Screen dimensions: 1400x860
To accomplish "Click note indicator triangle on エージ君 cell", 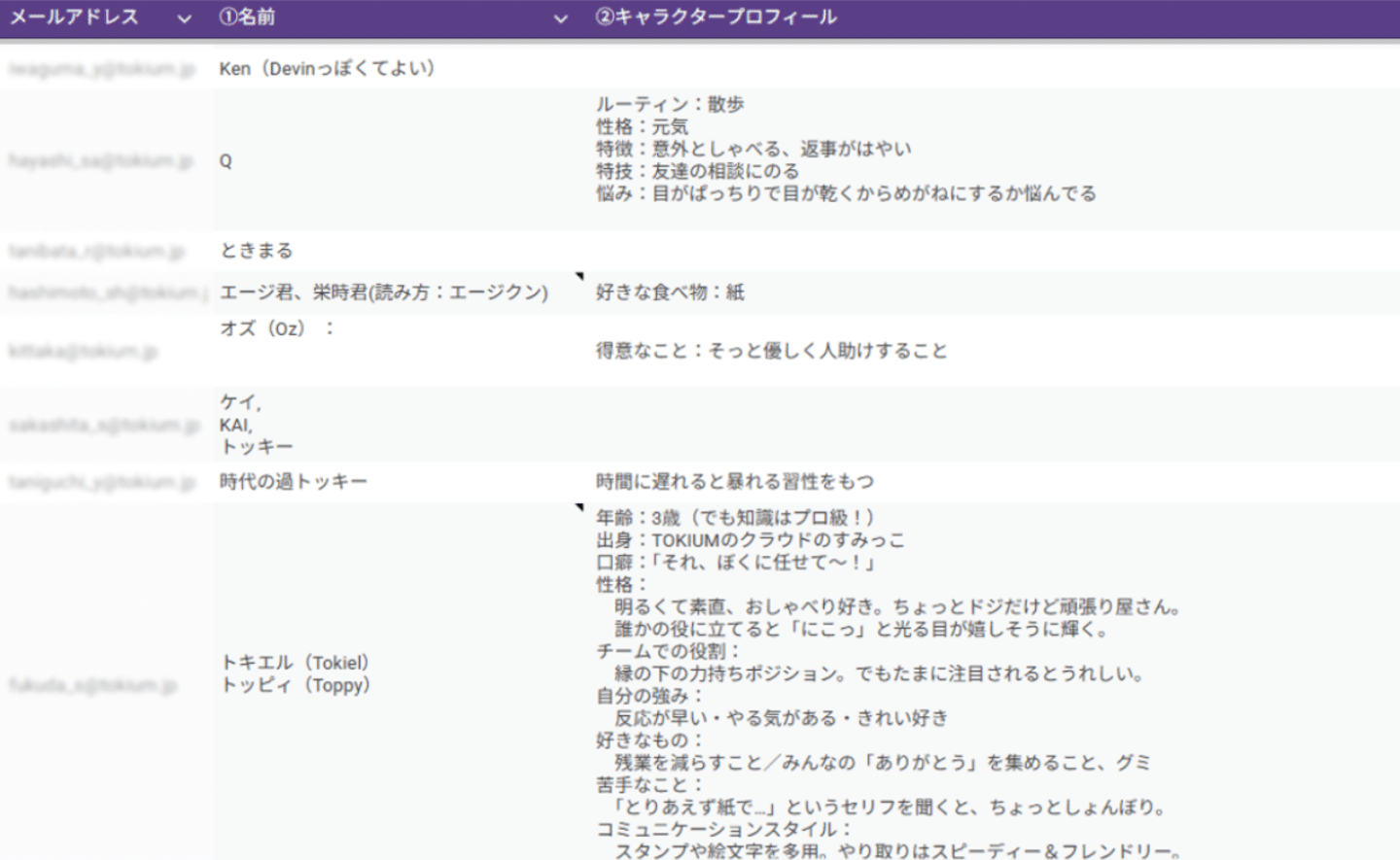I will click(579, 277).
